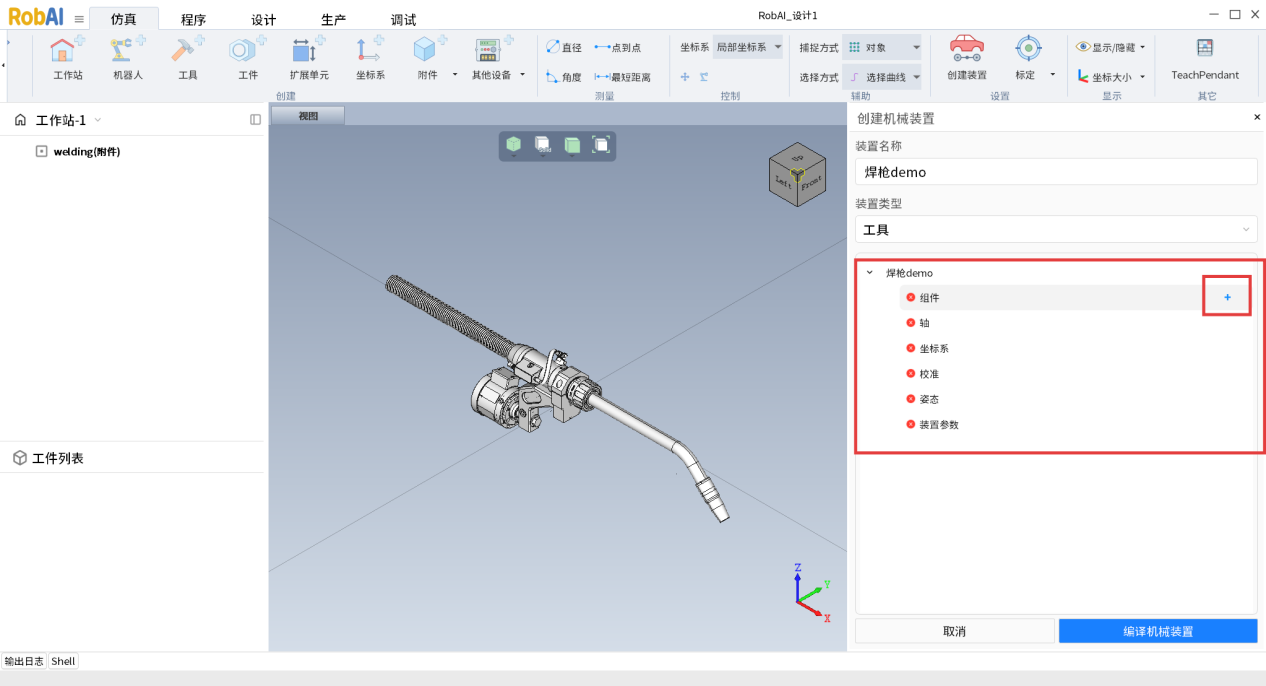
Task: Click the 扩展单元 extension unit icon
Action: coord(308,50)
